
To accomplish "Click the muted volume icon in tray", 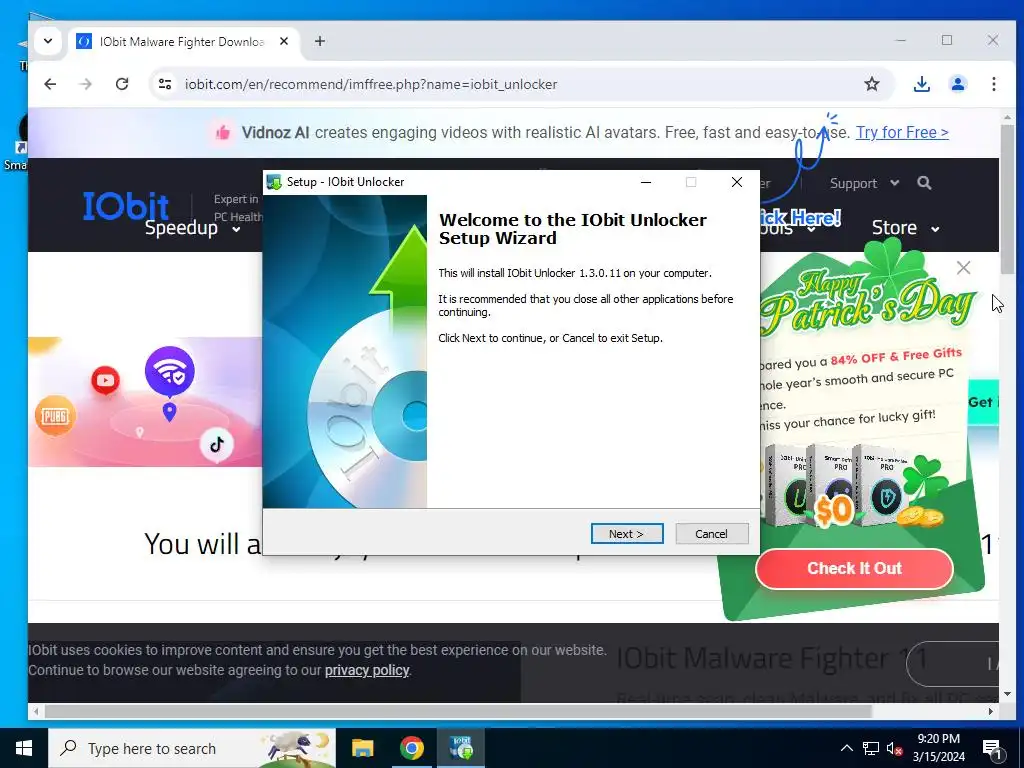I will click(895, 748).
